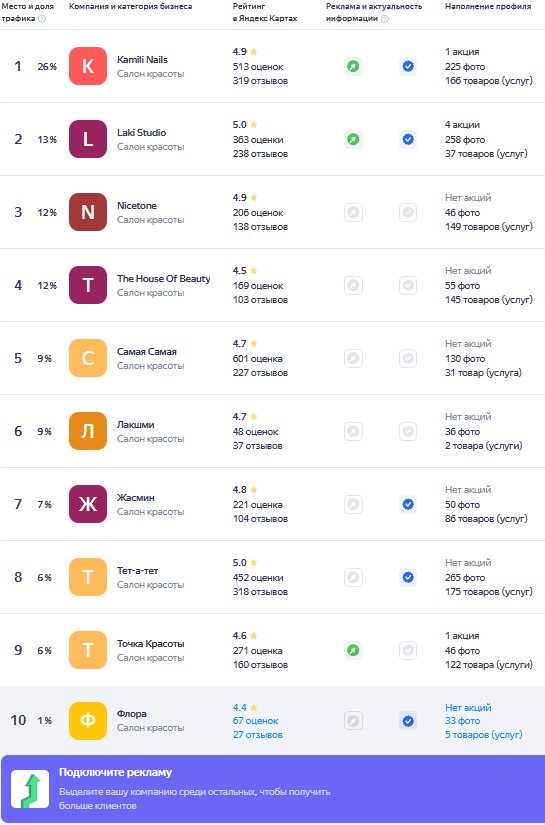
Task: Click the blue verified checkmark for Жасмин
Action: point(408,505)
